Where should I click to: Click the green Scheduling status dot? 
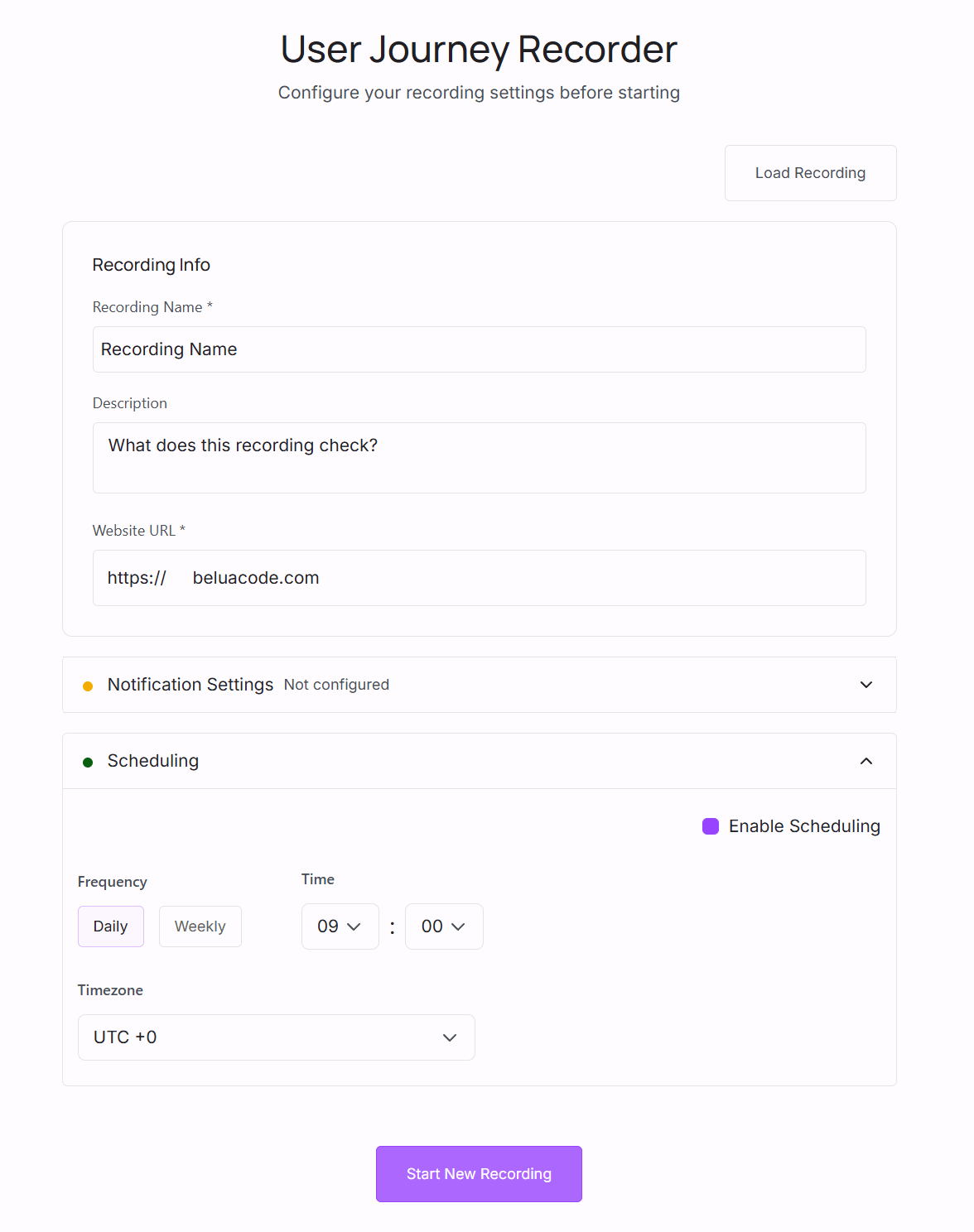pyautogui.click(x=88, y=762)
